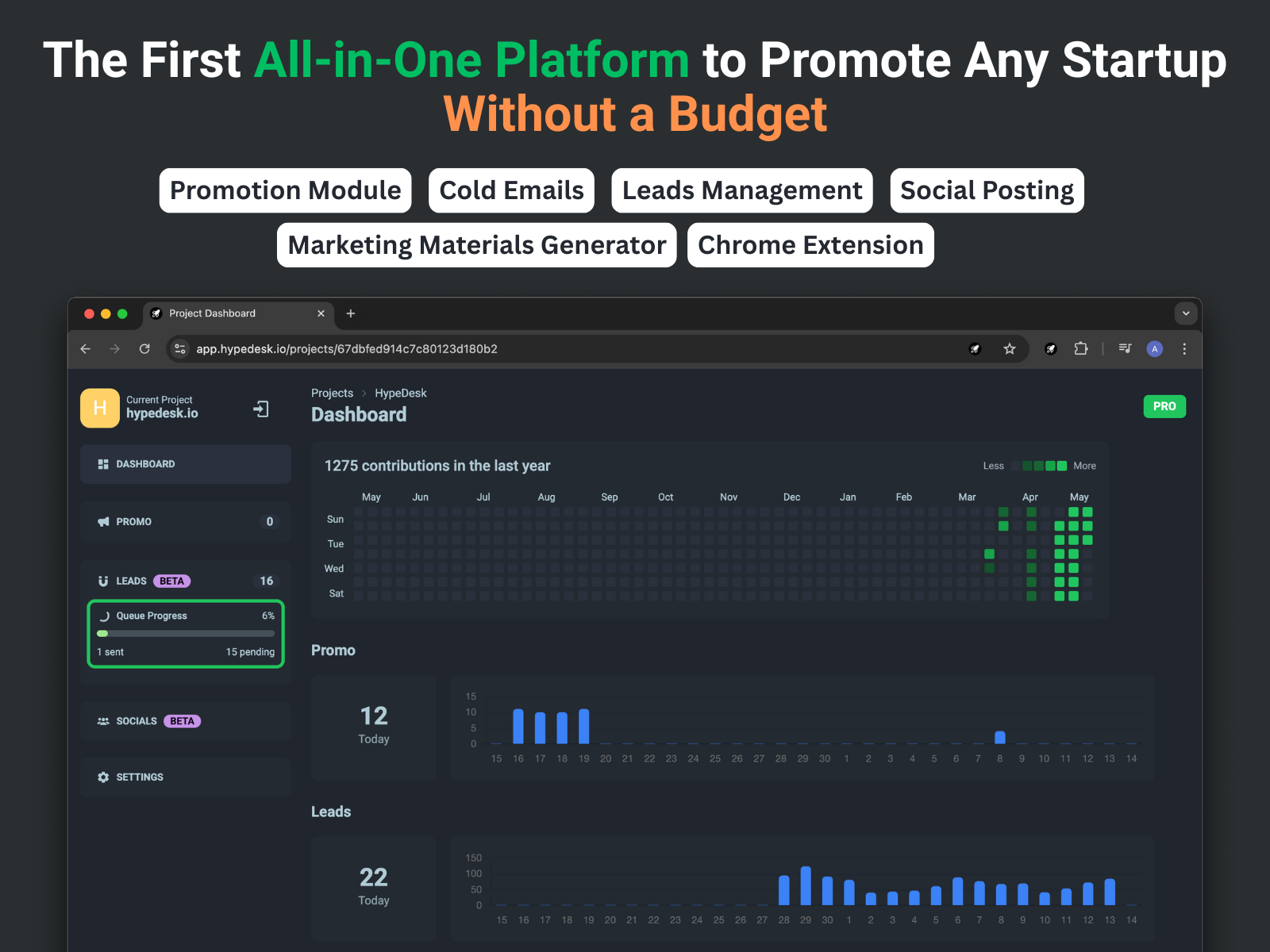Open the Chrome profile avatar
Viewport: 1270px width, 952px height.
(x=1154, y=349)
